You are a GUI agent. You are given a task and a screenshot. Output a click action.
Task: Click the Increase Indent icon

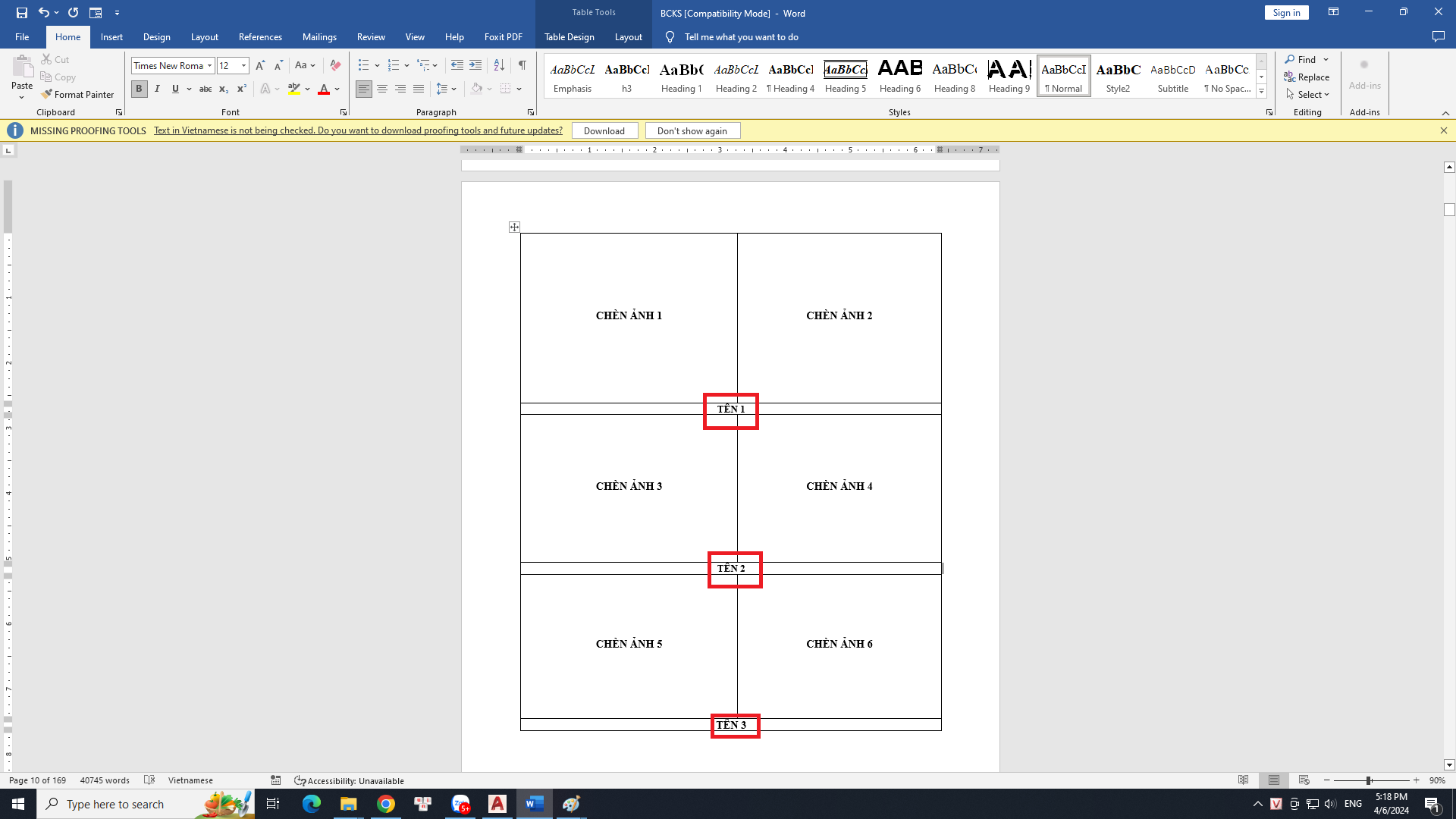(475, 66)
